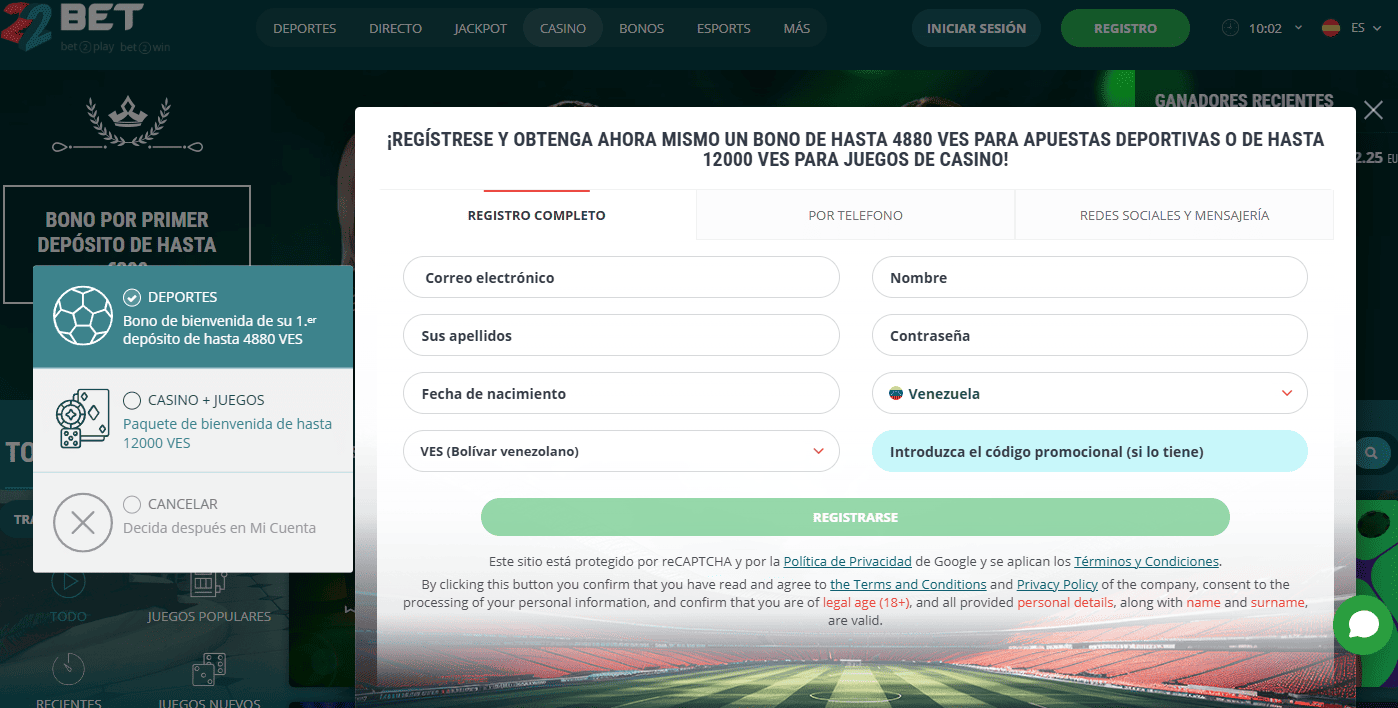This screenshot has height=708, width=1398.
Task: Click the GANADORES RECIENTES heading
Action: pos(1244,100)
